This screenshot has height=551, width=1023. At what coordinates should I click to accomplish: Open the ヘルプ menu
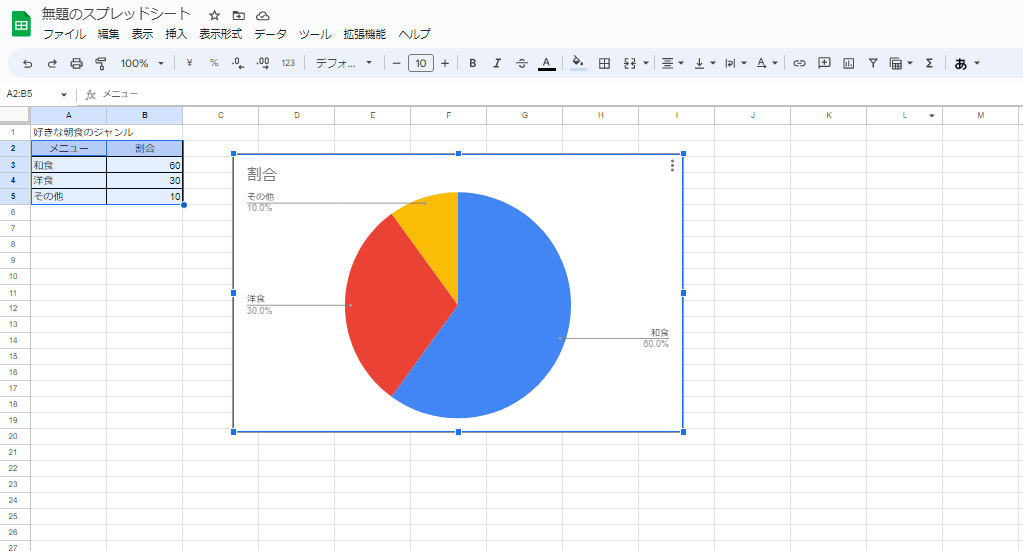[x=414, y=34]
